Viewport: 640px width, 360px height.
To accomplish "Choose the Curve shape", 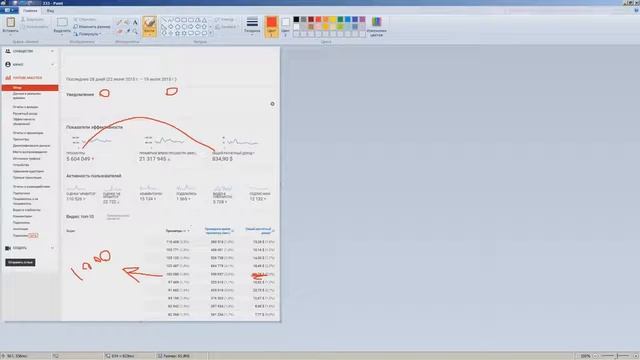I will tap(171, 20).
